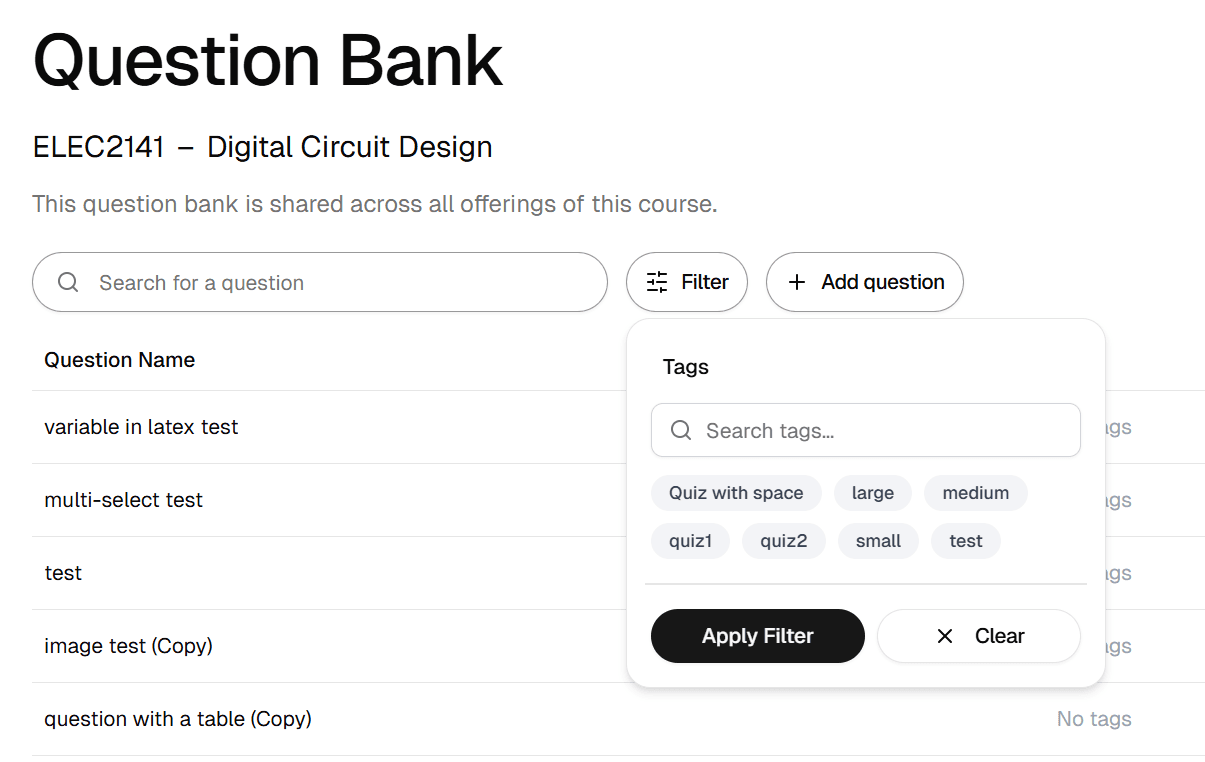Click the filter sliders icon on Filter button
Image resolution: width=1205 pixels, height=762 pixels.
[x=656, y=282]
